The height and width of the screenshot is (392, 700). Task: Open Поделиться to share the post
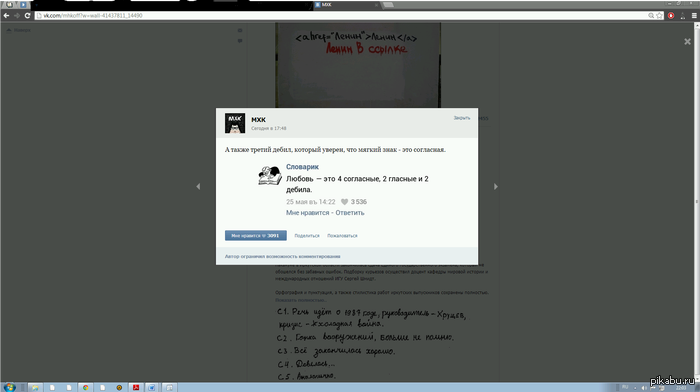click(x=307, y=236)
